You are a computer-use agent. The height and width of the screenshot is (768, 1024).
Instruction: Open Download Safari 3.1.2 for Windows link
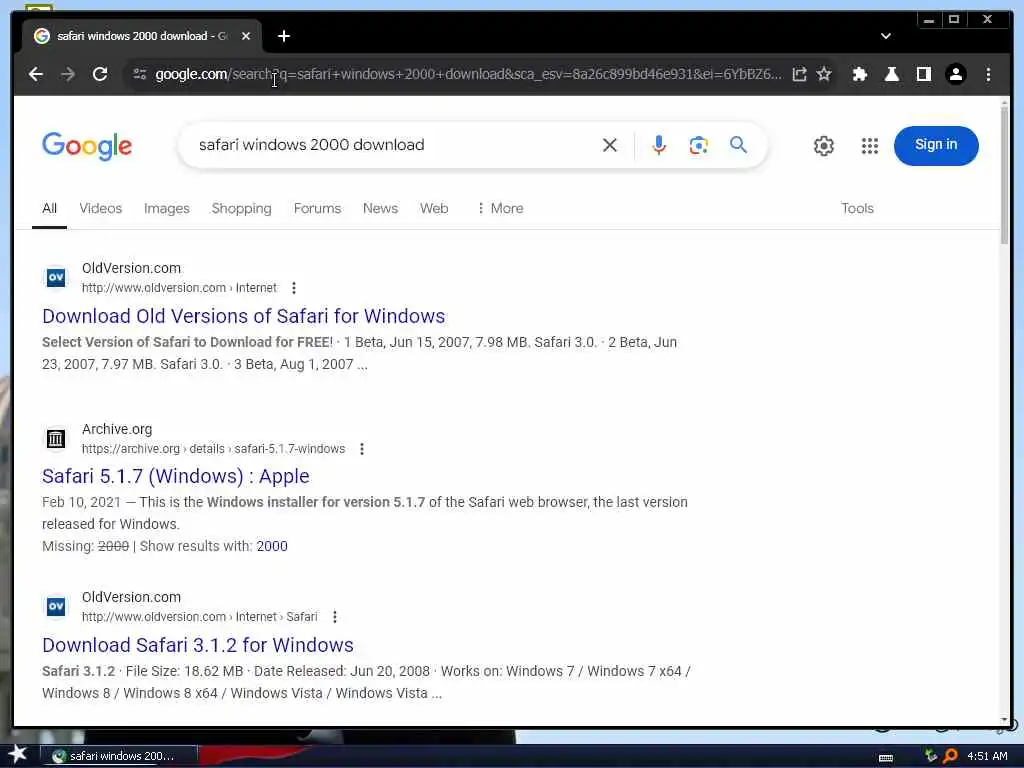(198, 645)
